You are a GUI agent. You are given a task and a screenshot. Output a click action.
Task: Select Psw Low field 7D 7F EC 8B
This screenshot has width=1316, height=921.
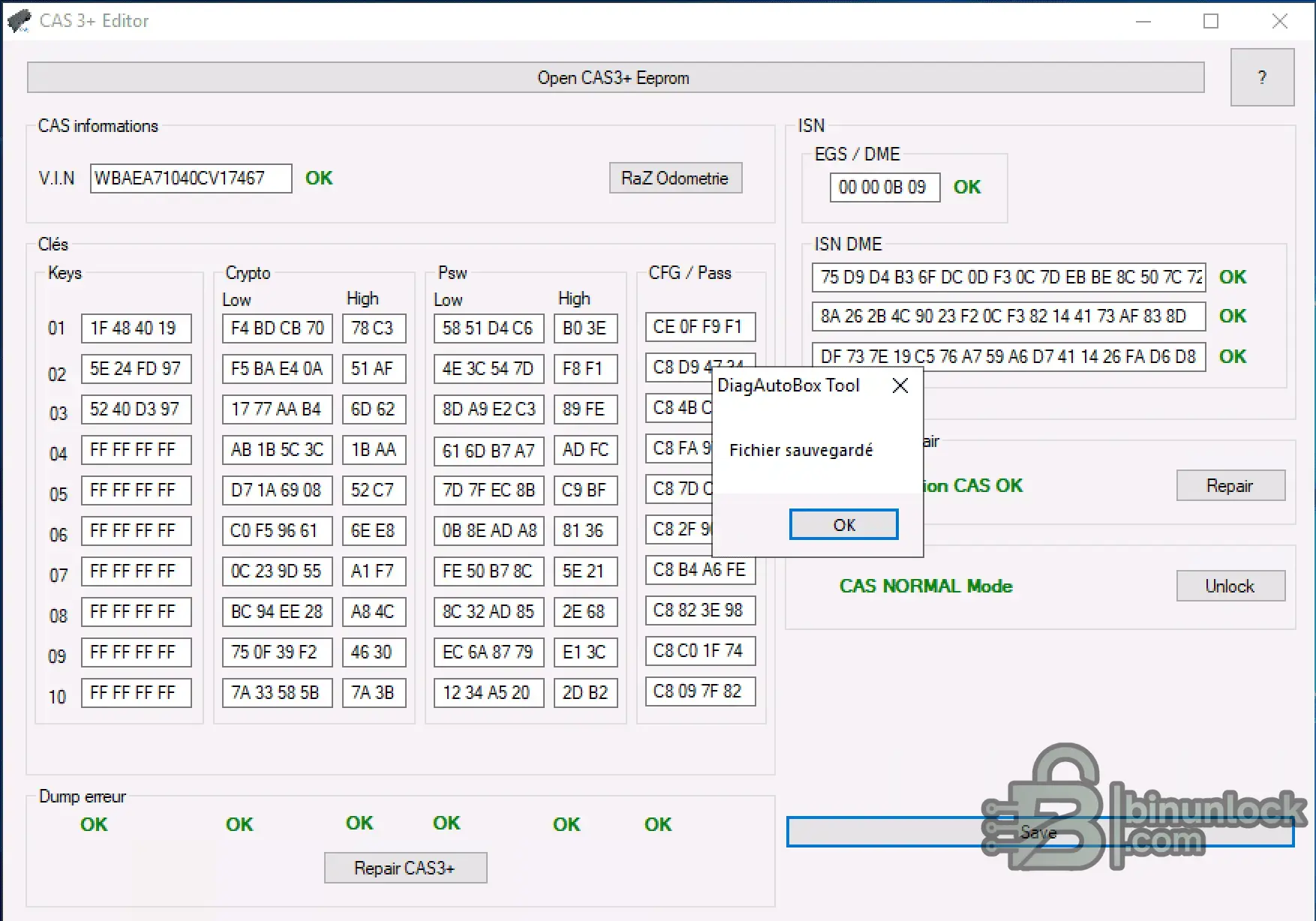488,490
